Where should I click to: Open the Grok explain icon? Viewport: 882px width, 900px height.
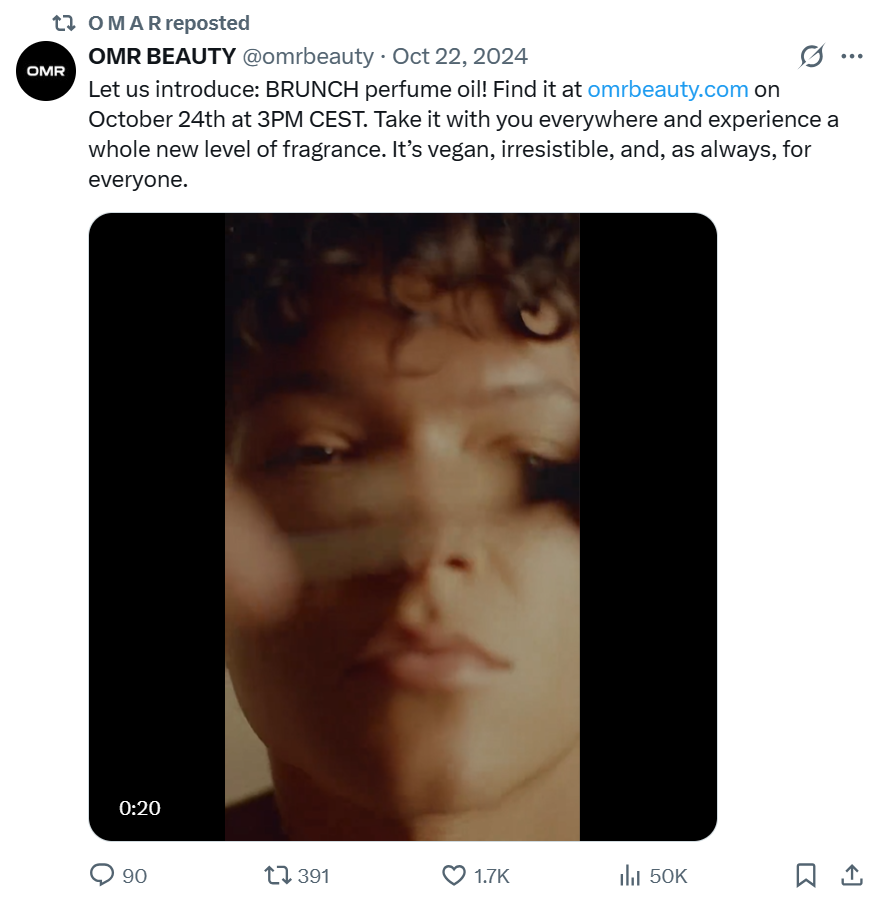pyautogui.click(x=812, y=56)
